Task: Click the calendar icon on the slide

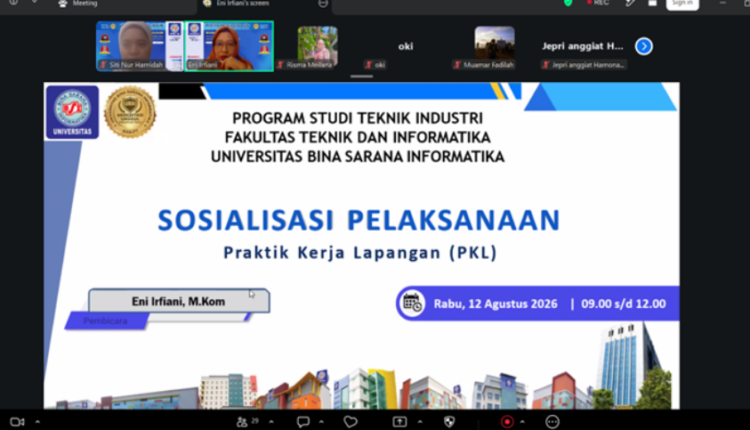Action: (x=412, y=303)
